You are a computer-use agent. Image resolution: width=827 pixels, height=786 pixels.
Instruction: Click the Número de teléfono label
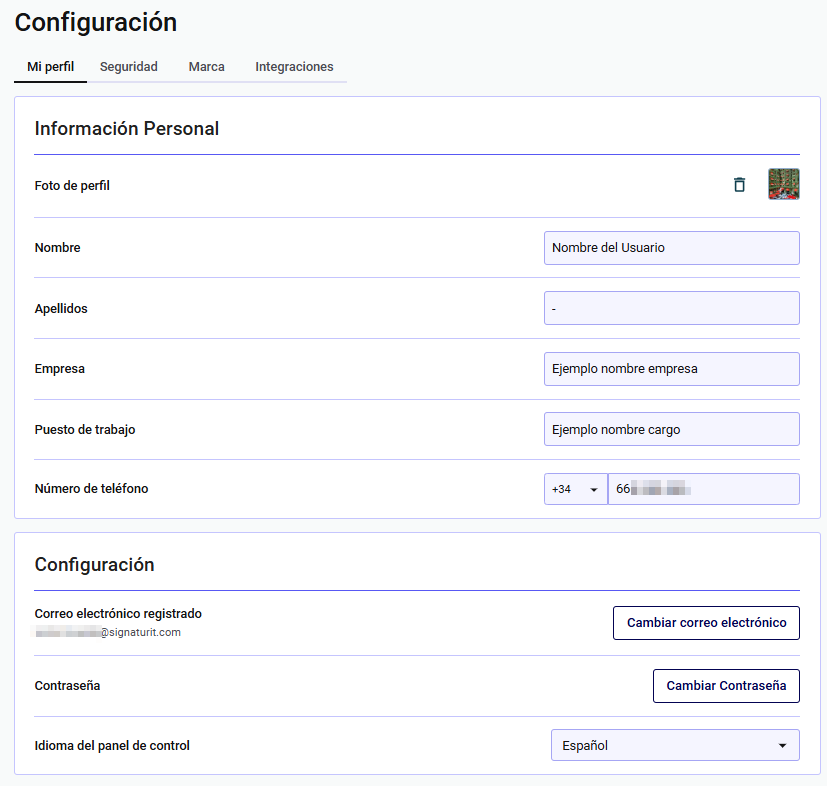(x=91, y=489)
